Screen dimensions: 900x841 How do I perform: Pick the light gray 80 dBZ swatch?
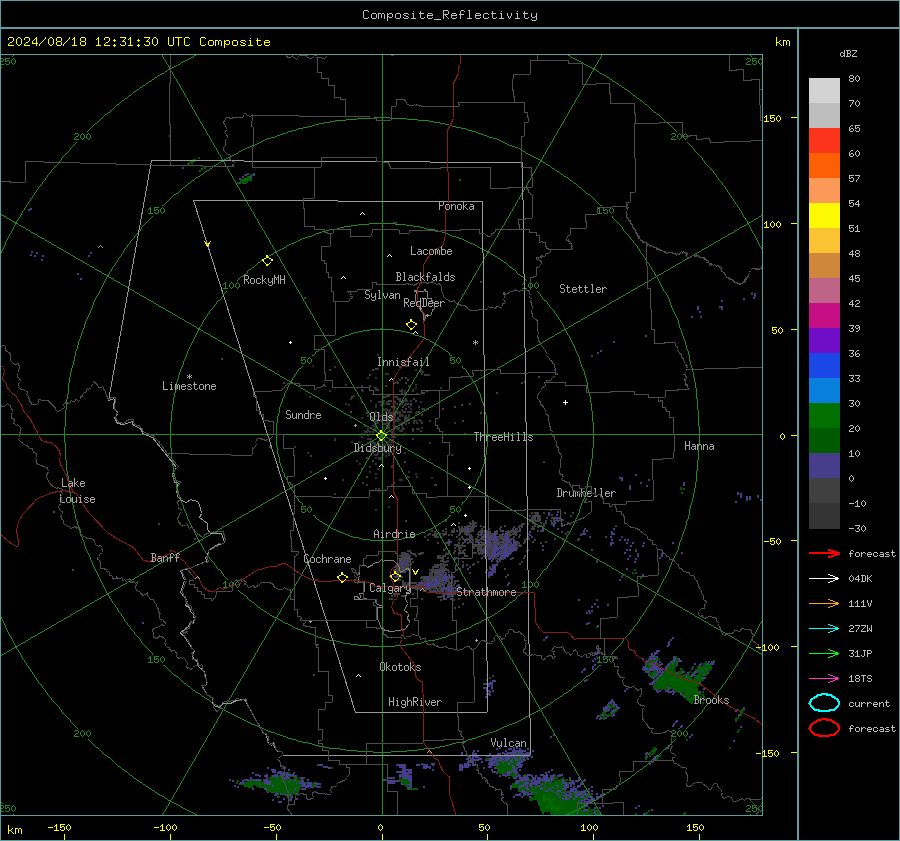[x=824, y=90]
